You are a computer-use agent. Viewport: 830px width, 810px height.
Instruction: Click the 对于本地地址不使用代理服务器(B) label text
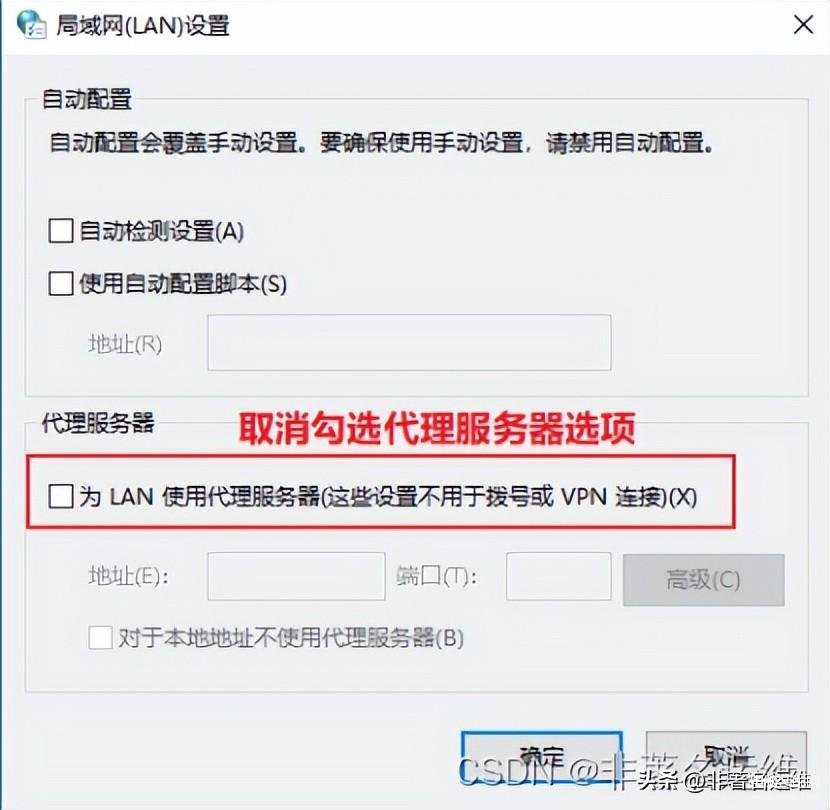point(291,638)
